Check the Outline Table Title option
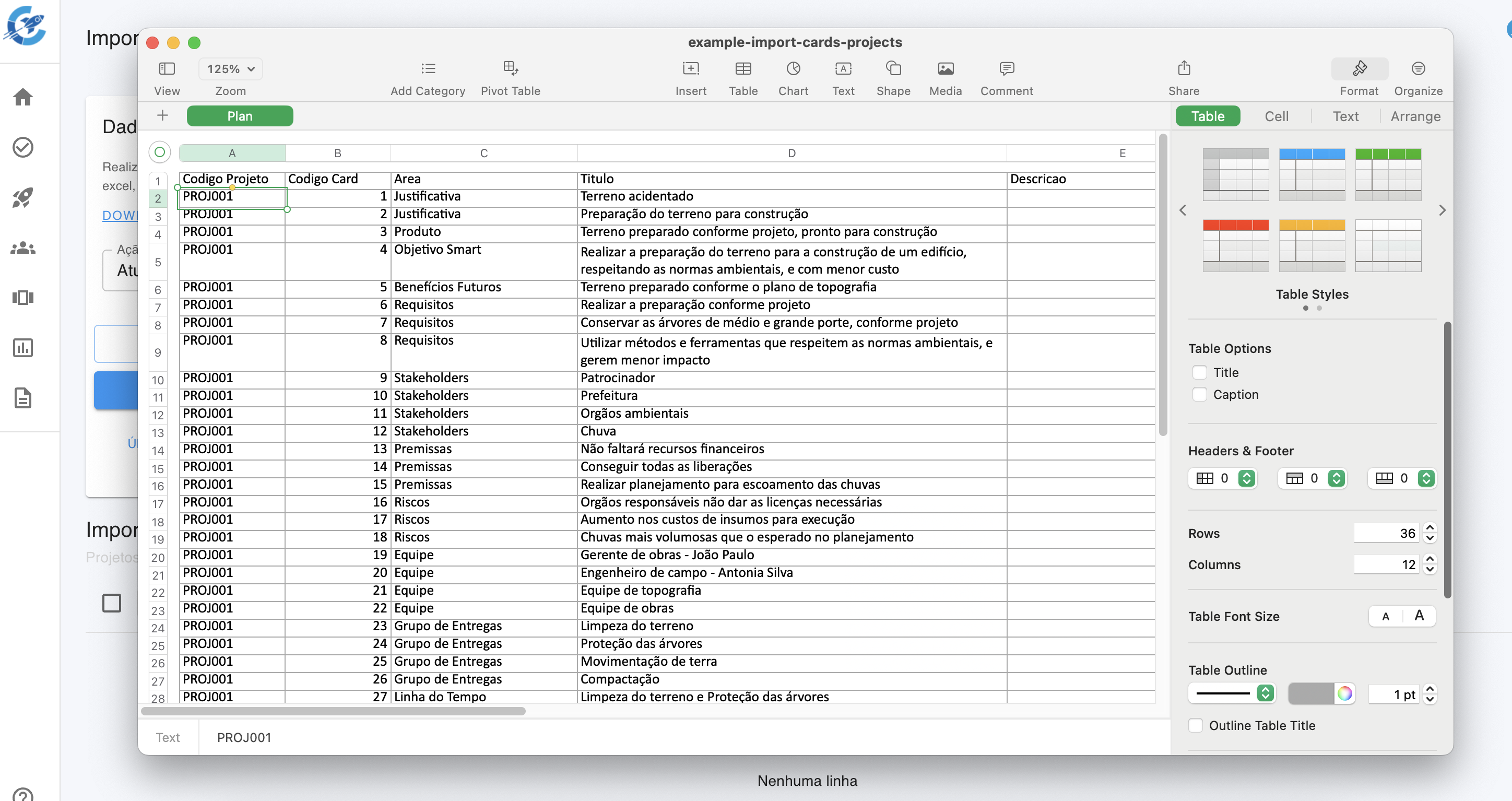 pyautogui.click(x=1195, y=725)
